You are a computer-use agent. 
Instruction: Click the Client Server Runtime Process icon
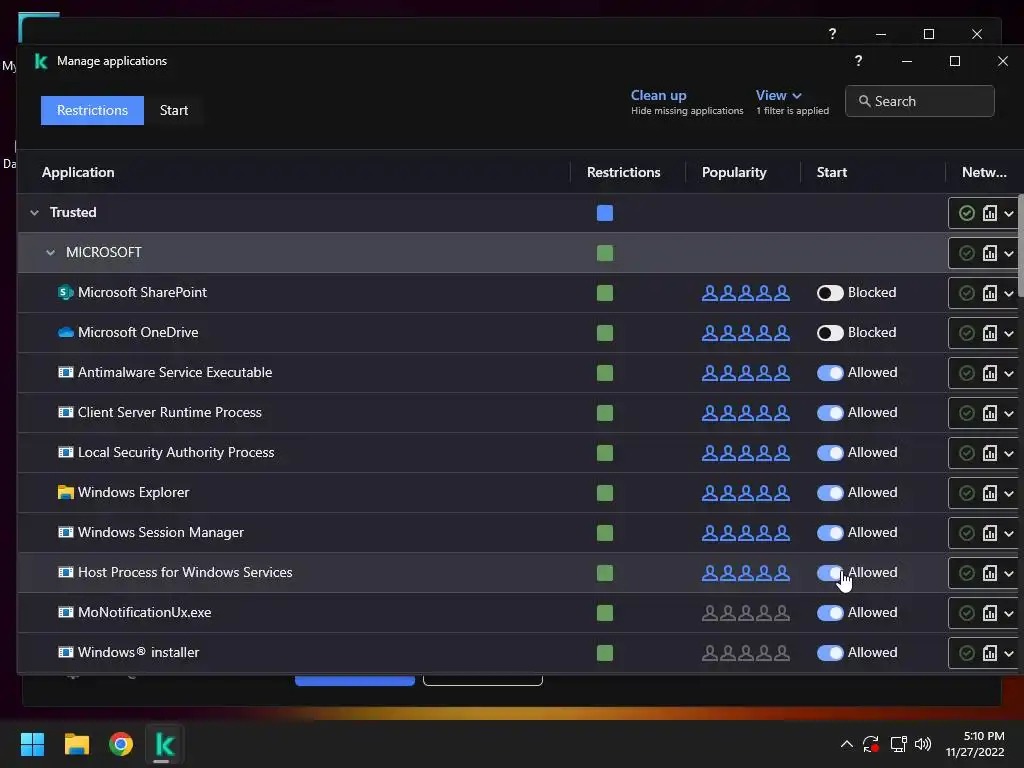(x=65, y=412)
